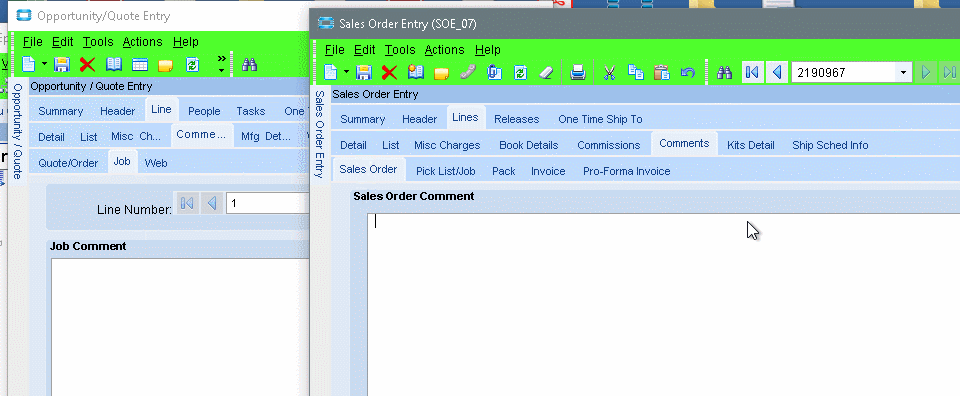Screen dimensions: 960x396
Task: Click the blue Undo arrow icon
Action: pos(688,72)
